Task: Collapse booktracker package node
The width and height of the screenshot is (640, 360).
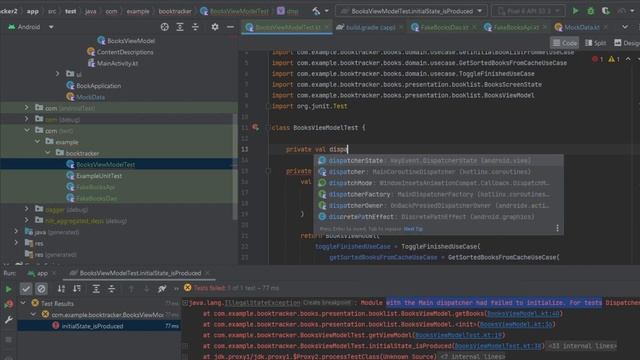Action: pos(48,153)
